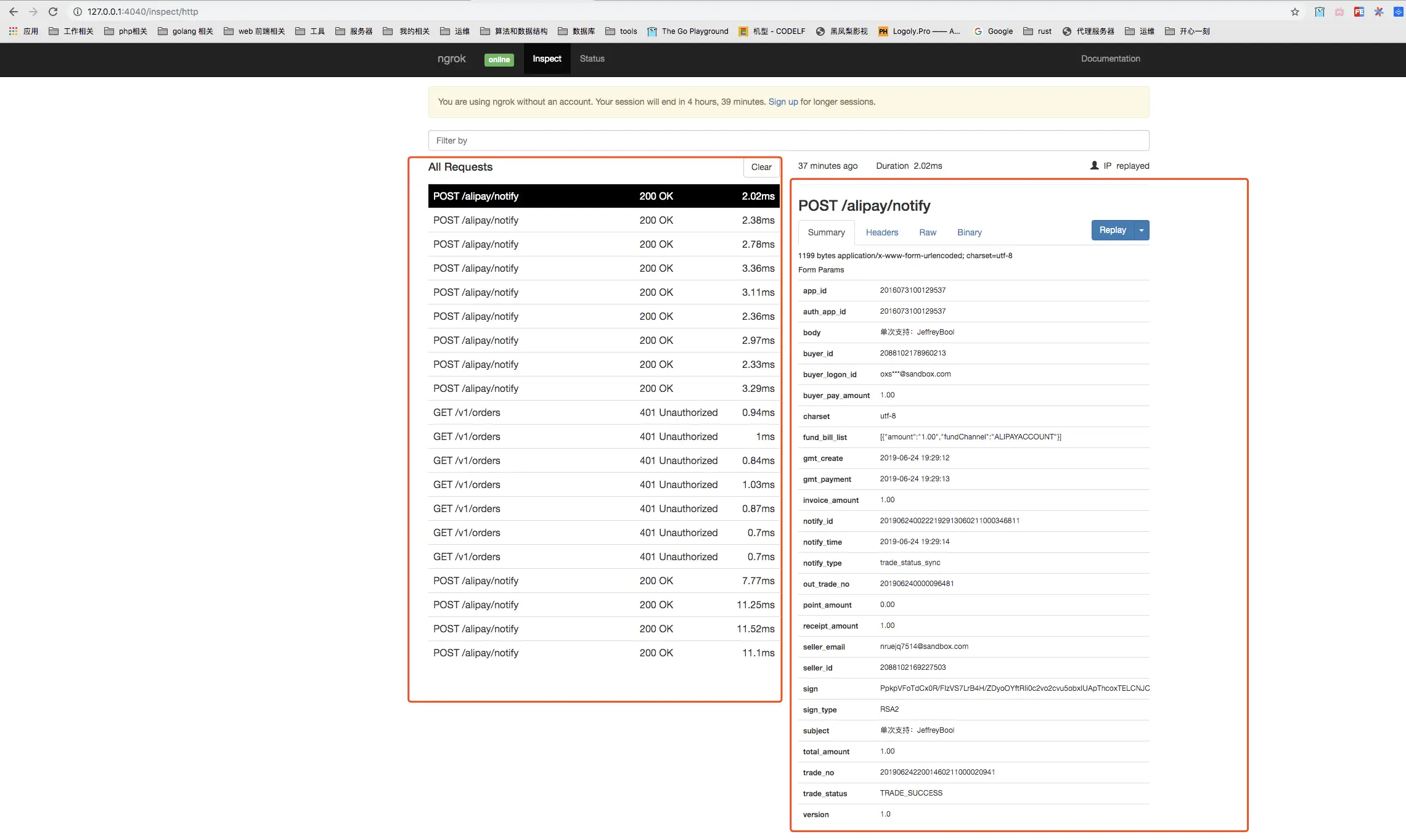
Task: Click the Sign up link
Action: (x=783, y=102)
